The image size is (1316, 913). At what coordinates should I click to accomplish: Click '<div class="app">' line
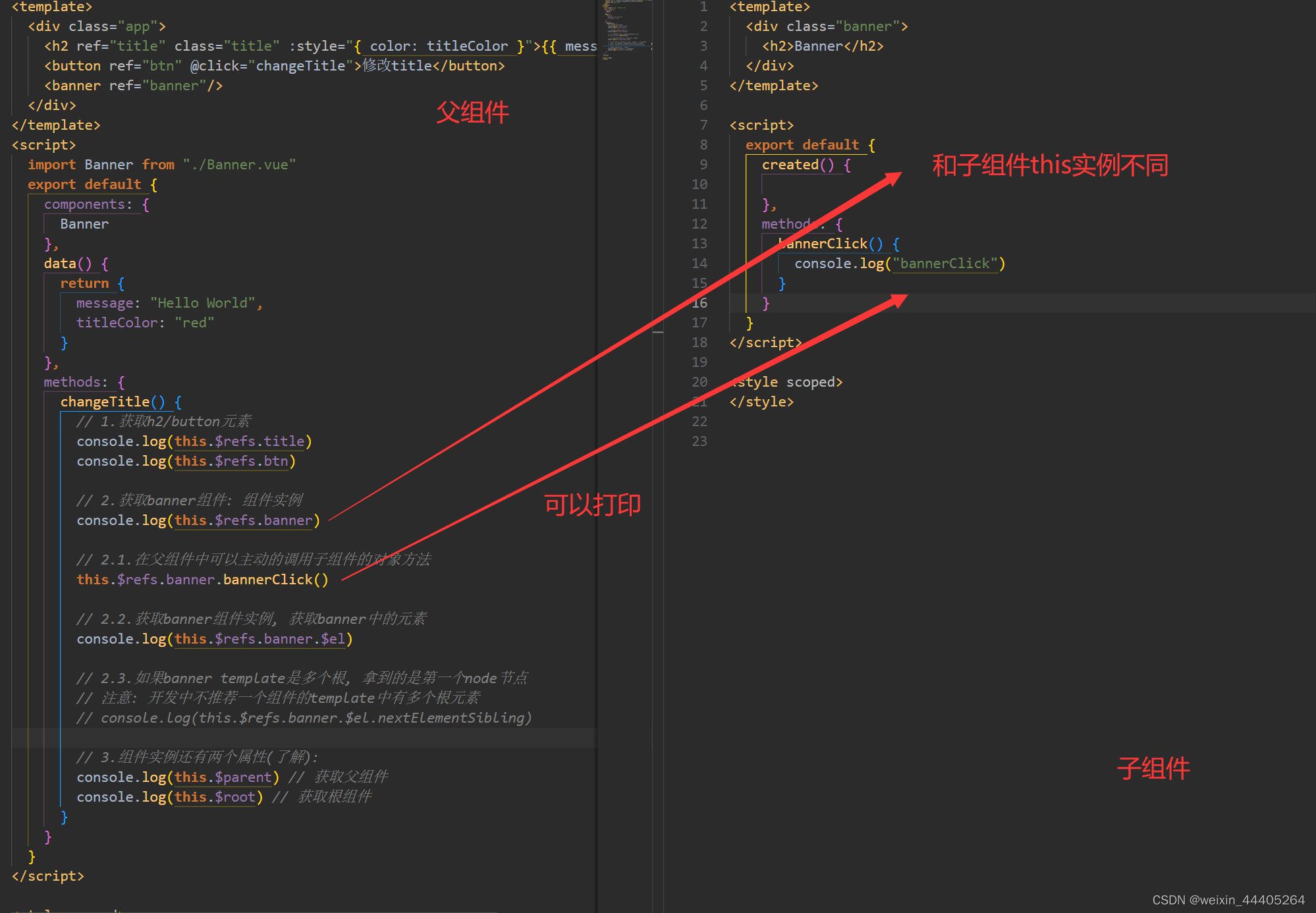pyautogui.click(x=97, y=26)
